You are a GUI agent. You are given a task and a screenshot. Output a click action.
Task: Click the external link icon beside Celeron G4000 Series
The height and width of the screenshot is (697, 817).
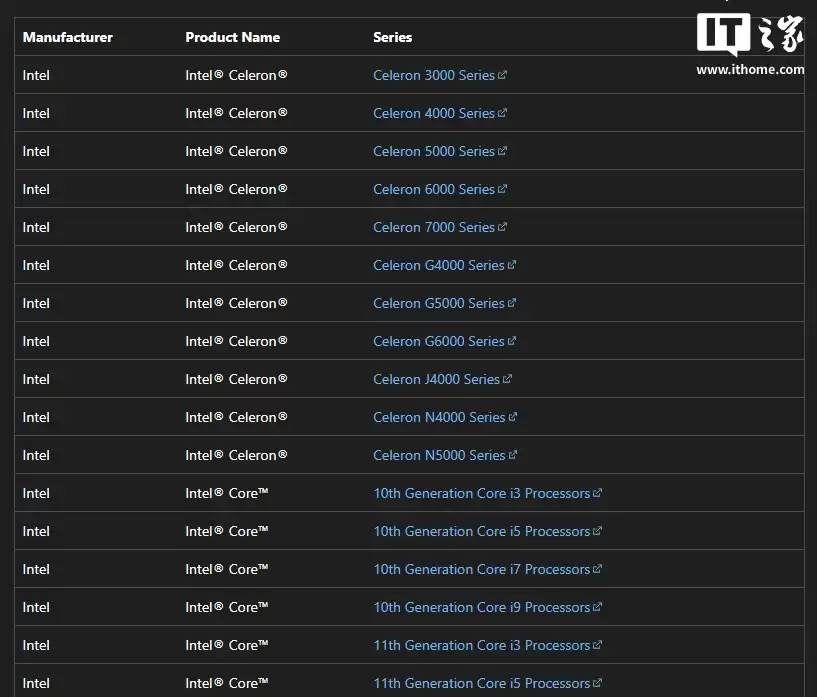click(x=512, y=264)
